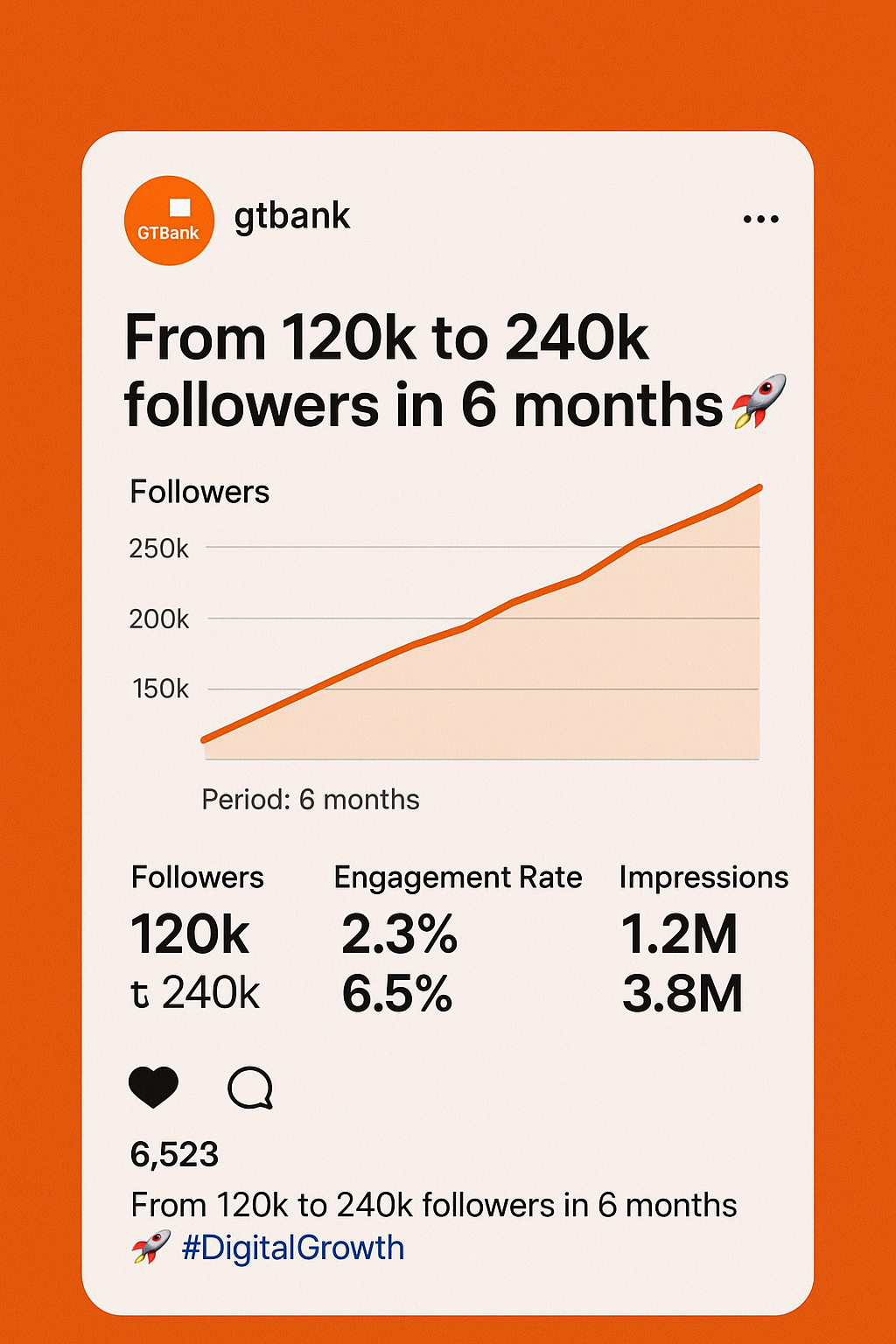The height and width of the screenshot is (1344, 896).
Task: Open the #DigitalGrowth hashtag link
Action: coord(293,1248)
